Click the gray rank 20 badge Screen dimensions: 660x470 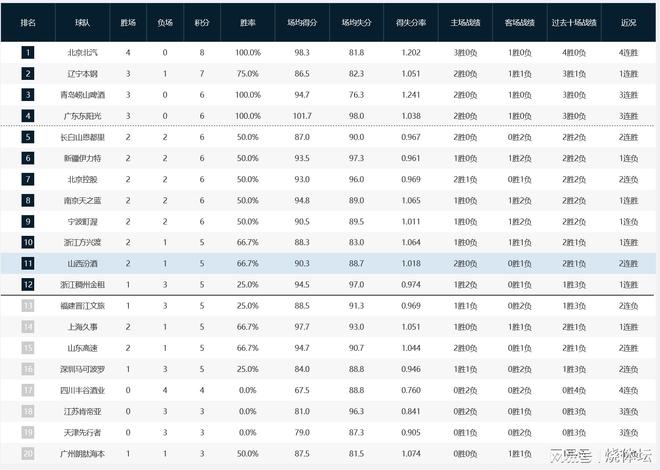[x=28, y=452]
